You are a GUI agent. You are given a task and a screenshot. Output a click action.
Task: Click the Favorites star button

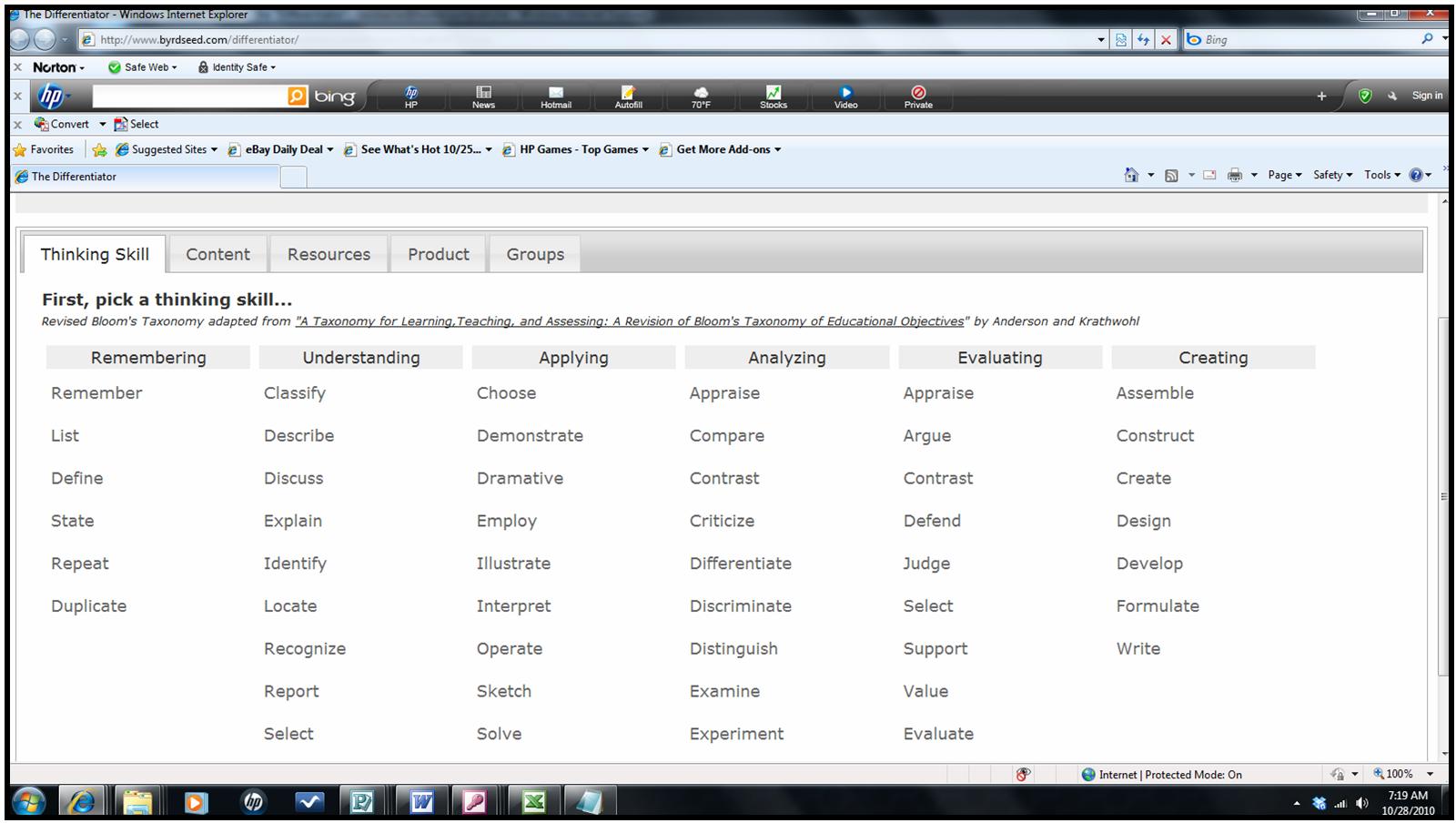click(44, 149)
